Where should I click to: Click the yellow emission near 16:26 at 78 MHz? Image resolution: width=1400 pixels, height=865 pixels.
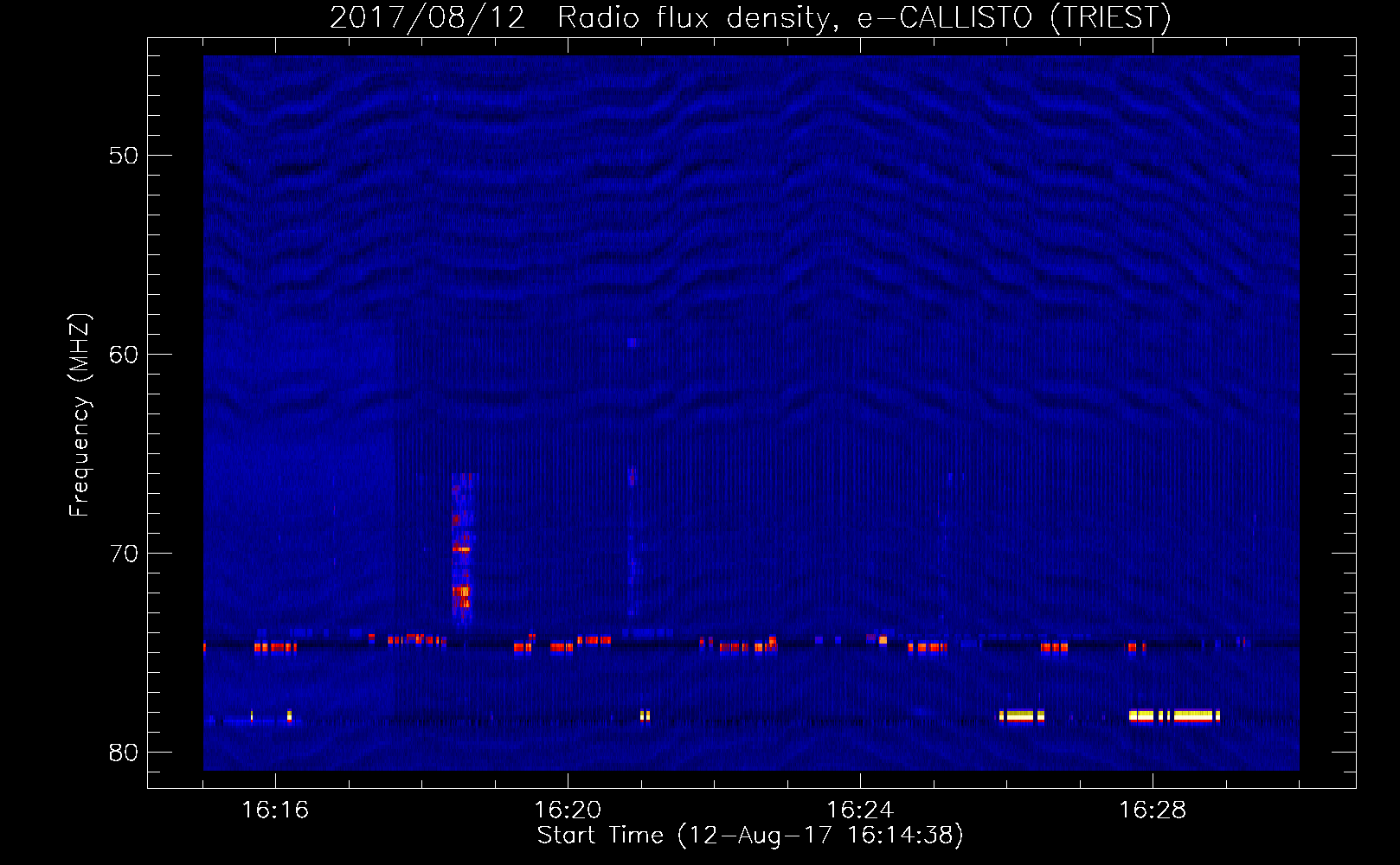pyautogui.click(x=1022, y=715)
